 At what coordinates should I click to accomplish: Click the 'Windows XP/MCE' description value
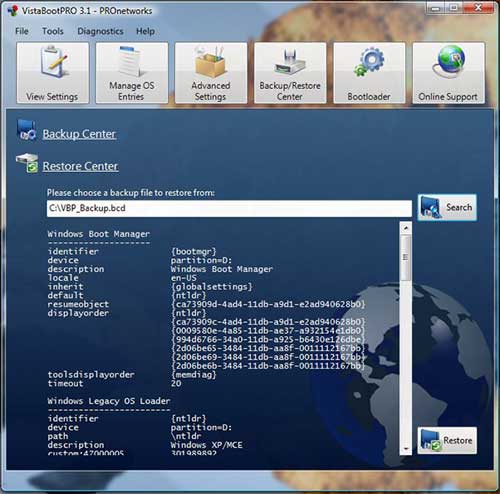207,445
